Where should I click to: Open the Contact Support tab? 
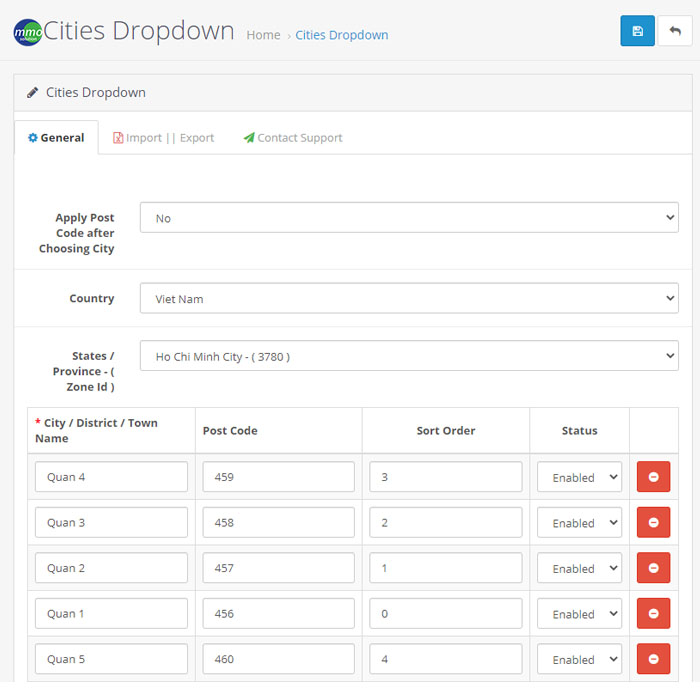click(x=292, y=138)
